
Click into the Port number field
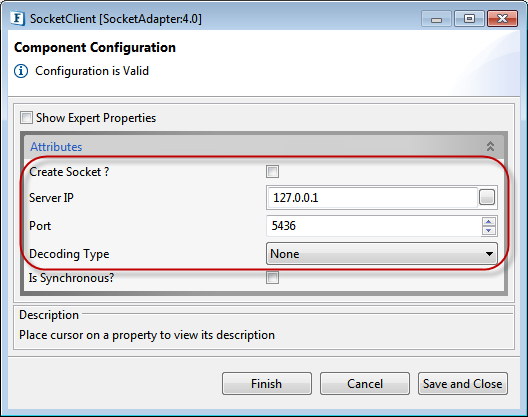coord(374,226)
